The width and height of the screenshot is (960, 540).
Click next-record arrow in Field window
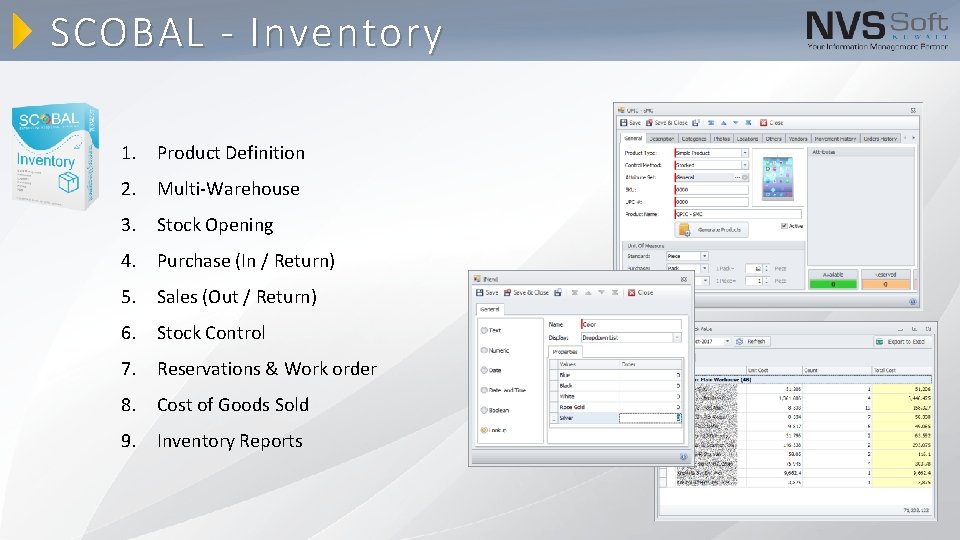coord(601,293)
